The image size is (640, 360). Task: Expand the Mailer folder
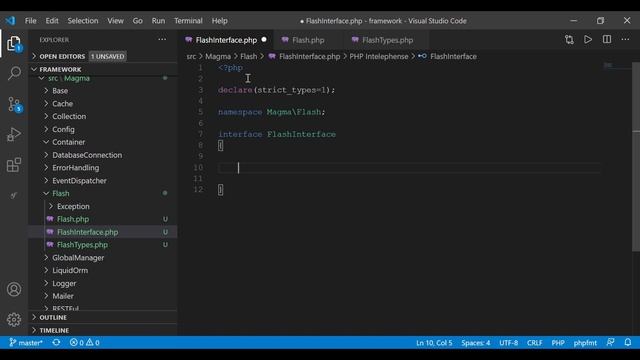click(x=102, y=296)
